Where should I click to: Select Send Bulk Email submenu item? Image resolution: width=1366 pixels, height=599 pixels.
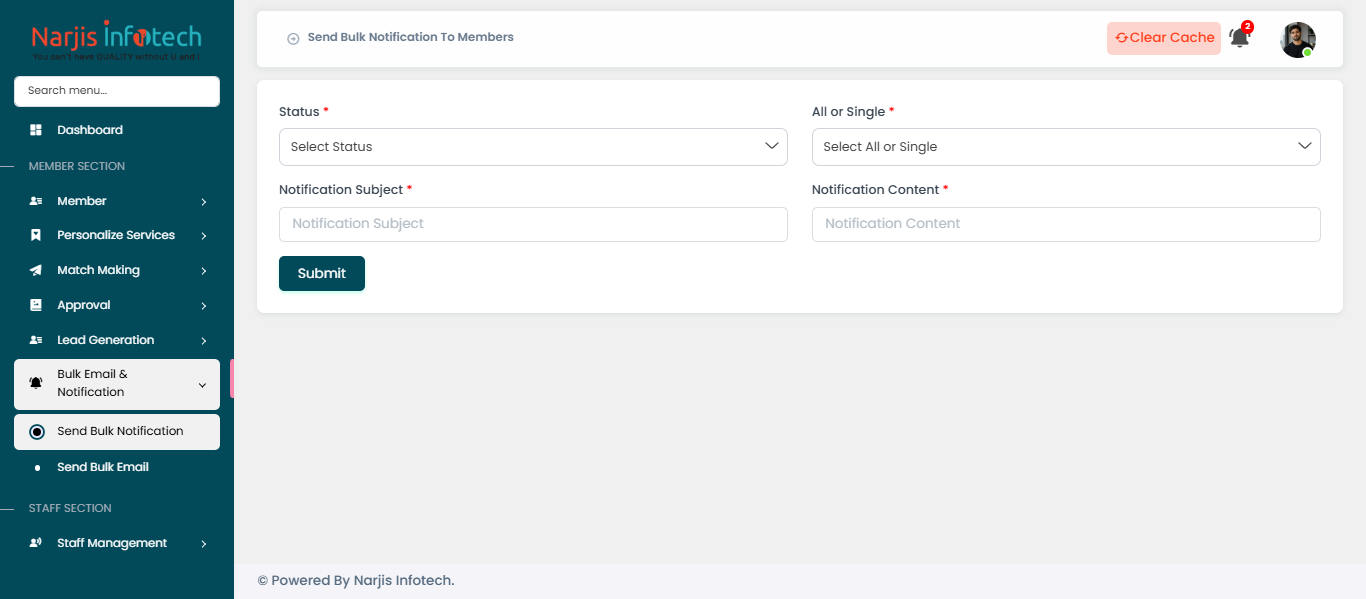[117, 467]
